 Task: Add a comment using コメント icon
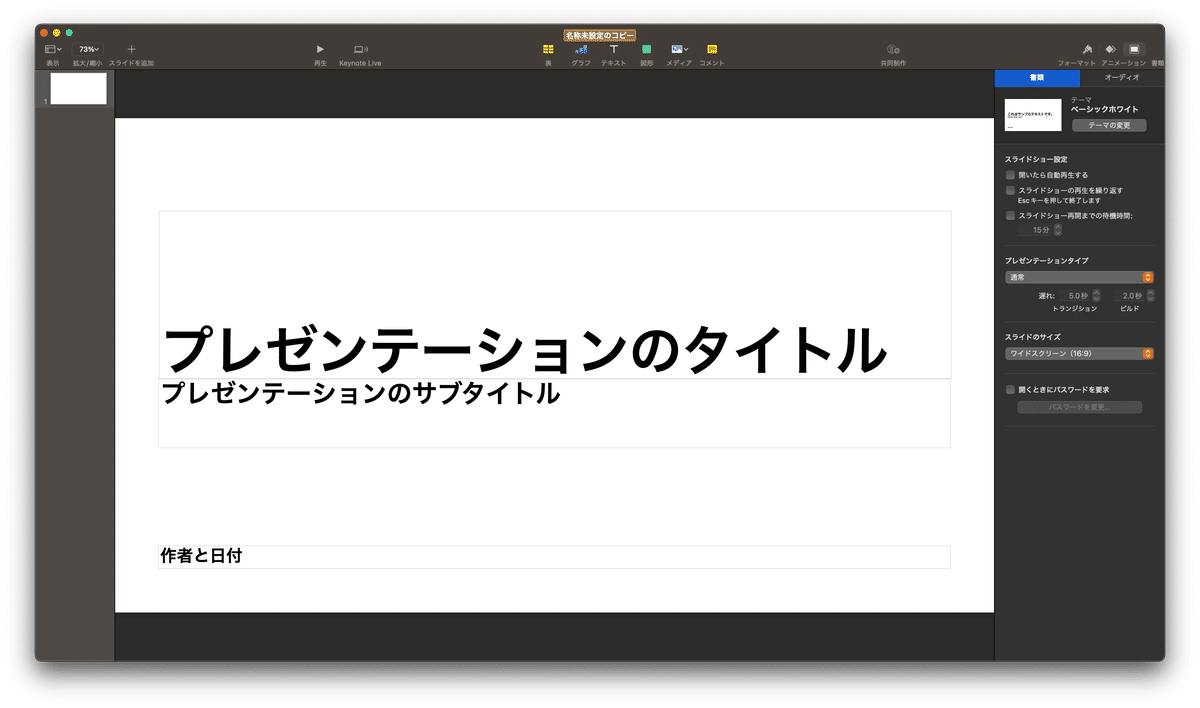tap(712, 49)
